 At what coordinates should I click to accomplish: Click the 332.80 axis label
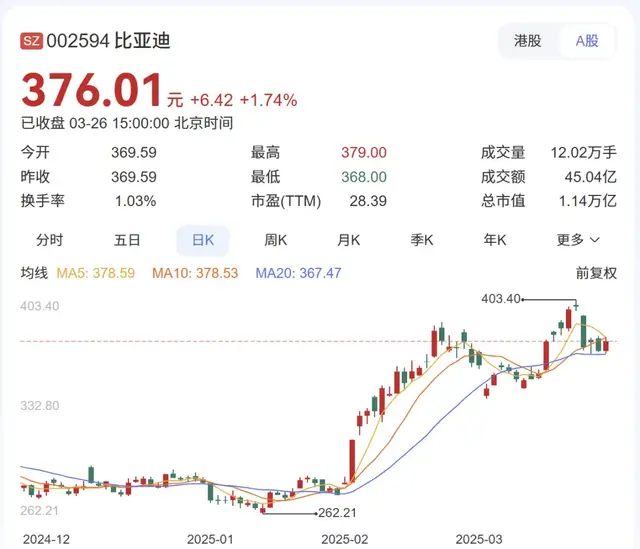(x=40, y=406)
